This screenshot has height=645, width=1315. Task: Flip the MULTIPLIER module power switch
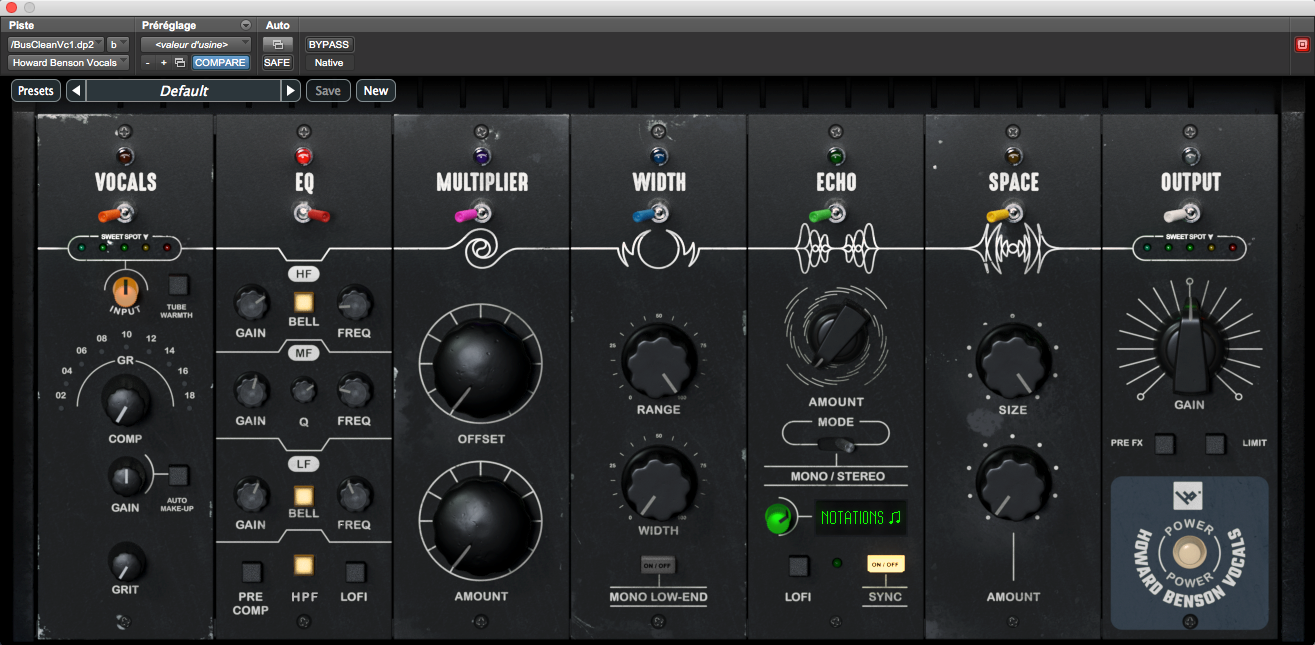point(480,213)
